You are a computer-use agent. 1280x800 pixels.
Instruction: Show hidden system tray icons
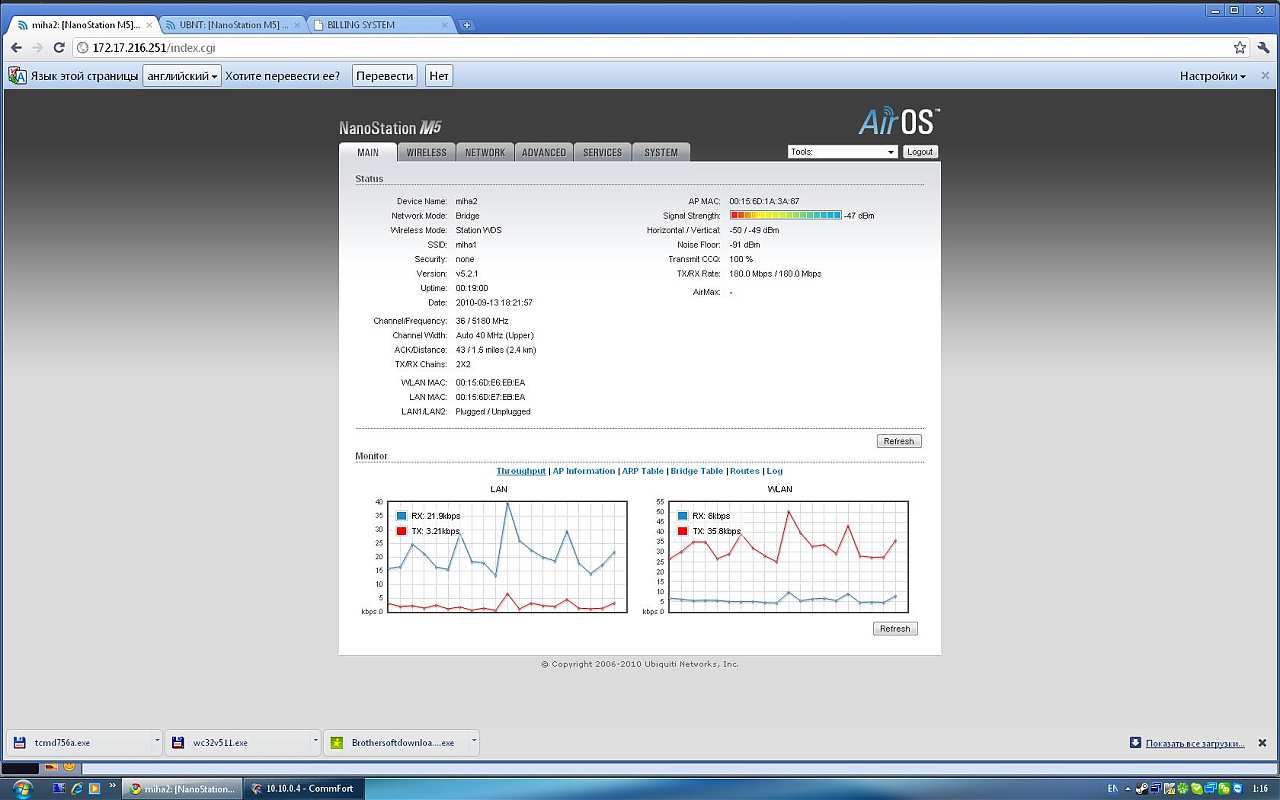tap(1126, 789)
